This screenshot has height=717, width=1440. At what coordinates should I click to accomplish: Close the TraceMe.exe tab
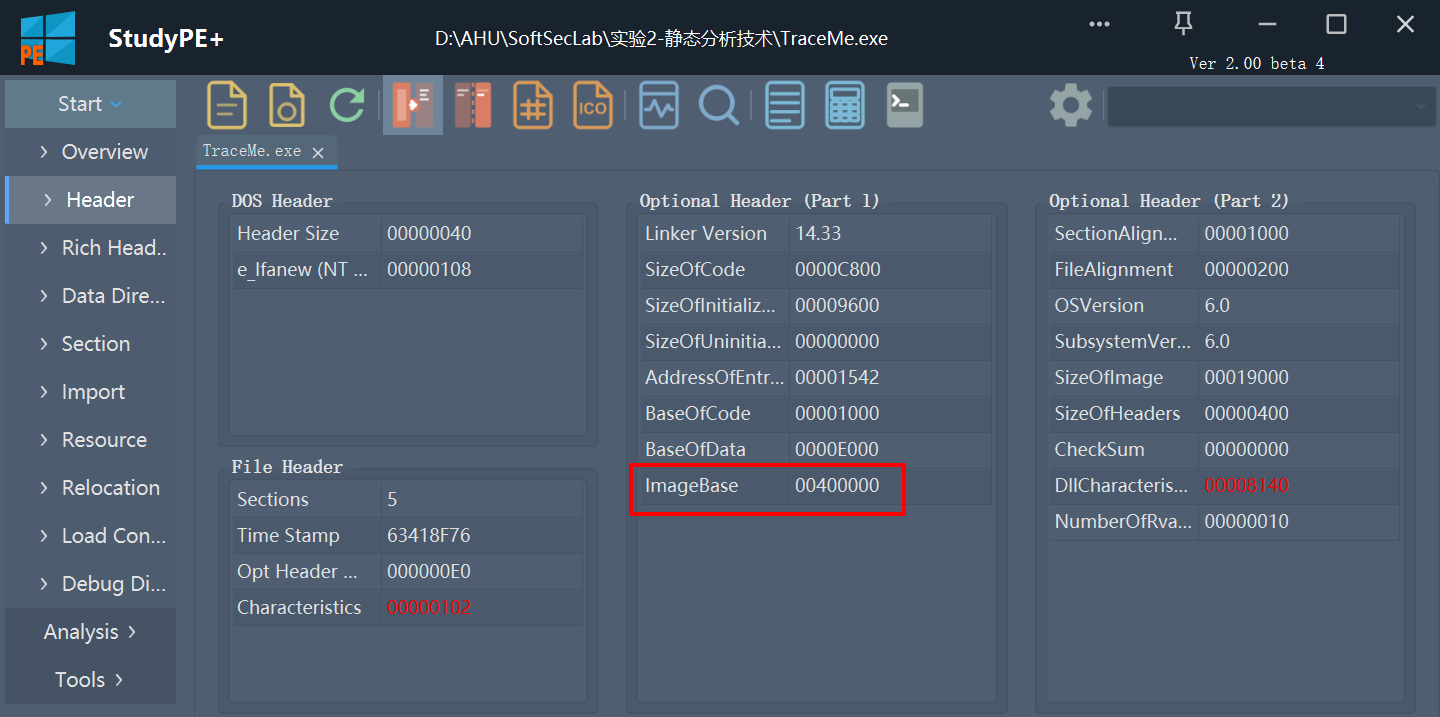(x=318, y=152)
